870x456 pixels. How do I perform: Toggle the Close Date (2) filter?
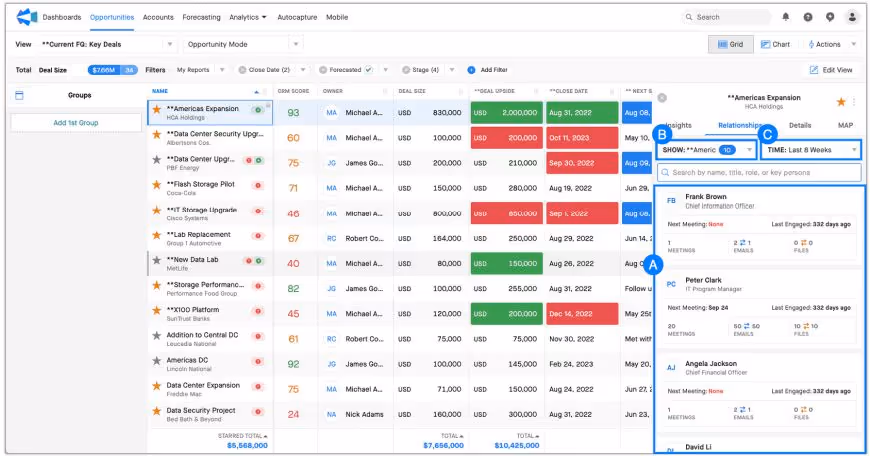(x=242, y=70)
